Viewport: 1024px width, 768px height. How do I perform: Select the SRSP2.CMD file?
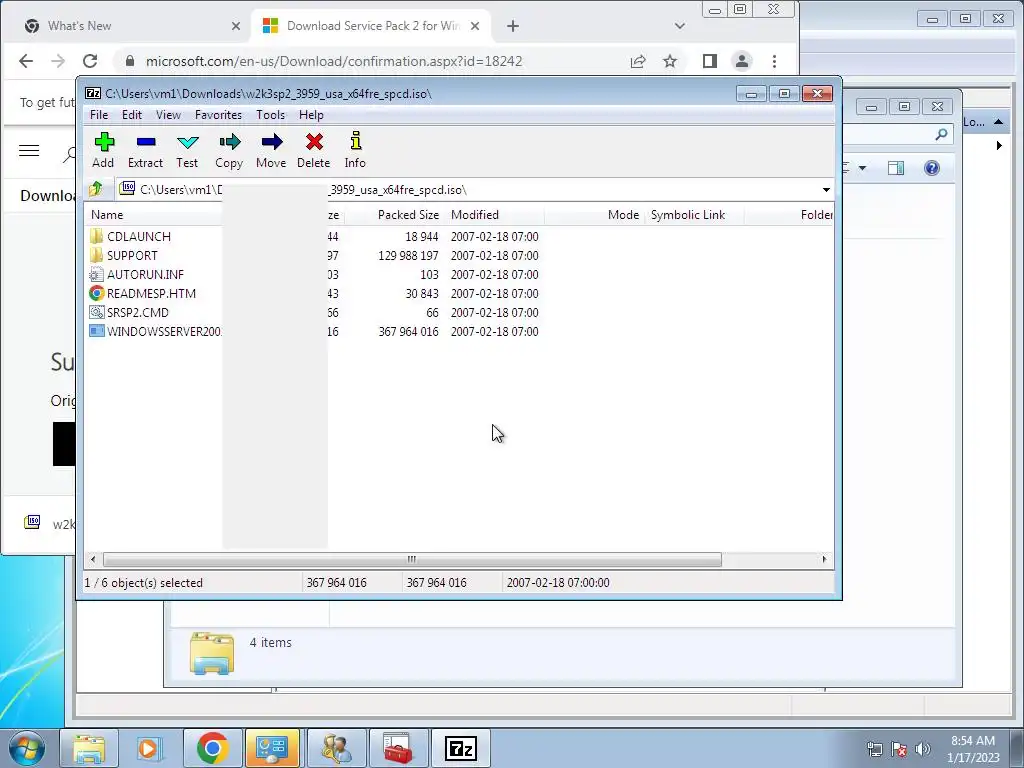tap(137, 312)
